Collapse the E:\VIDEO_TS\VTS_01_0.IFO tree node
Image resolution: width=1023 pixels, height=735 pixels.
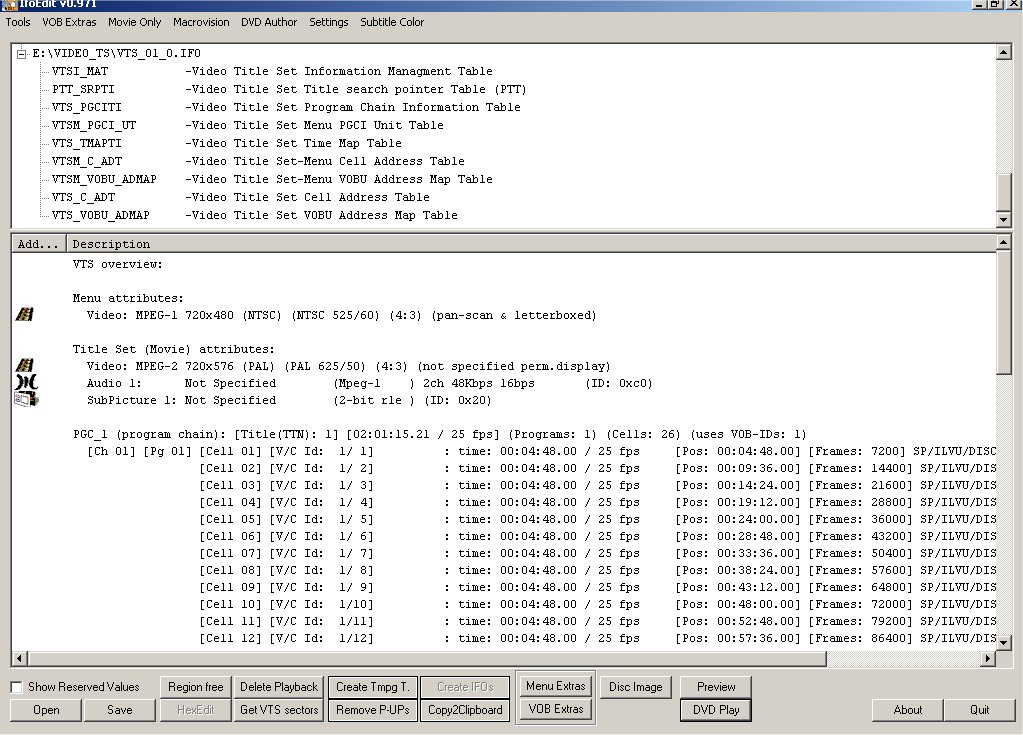click(x=22, y=53)
